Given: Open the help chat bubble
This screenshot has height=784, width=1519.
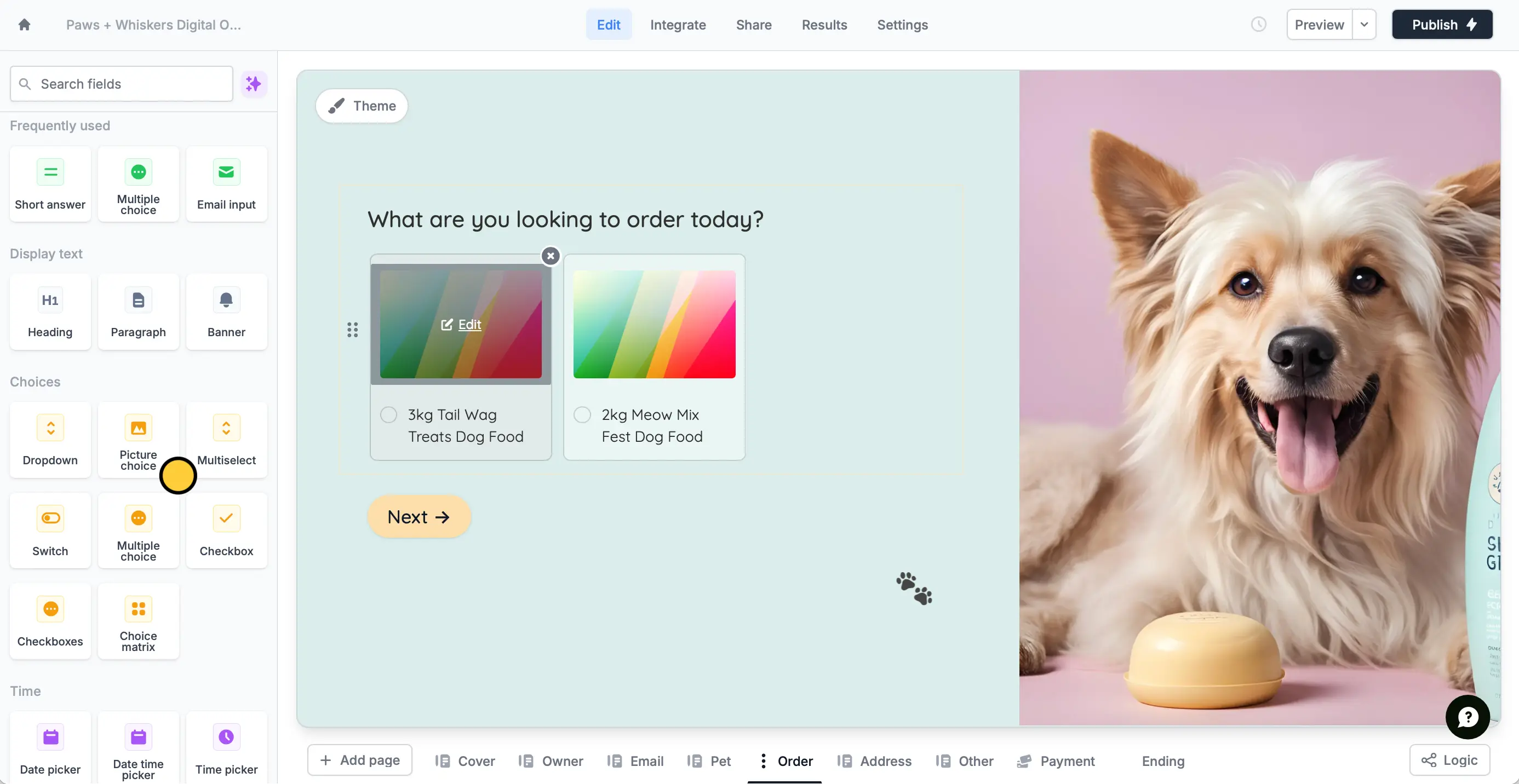Looking at the screenshot, I should (1467, 717).
